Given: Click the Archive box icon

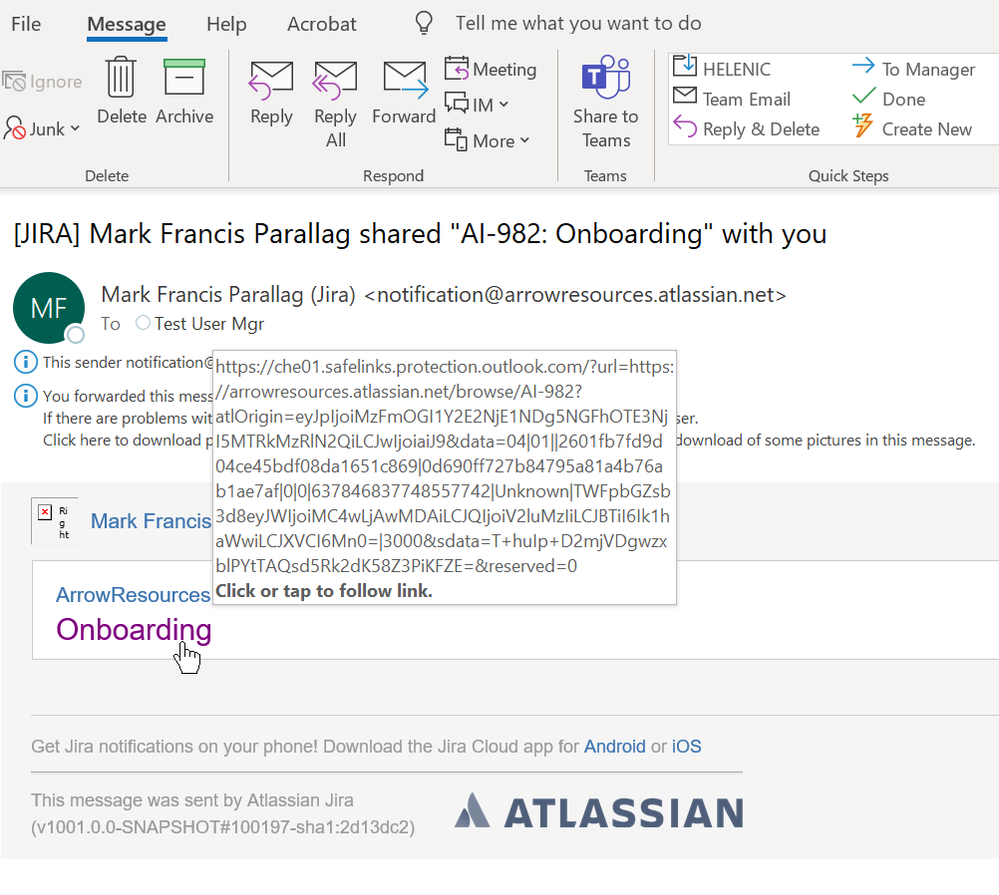Looking at the screenshot, I should [184, 76].
